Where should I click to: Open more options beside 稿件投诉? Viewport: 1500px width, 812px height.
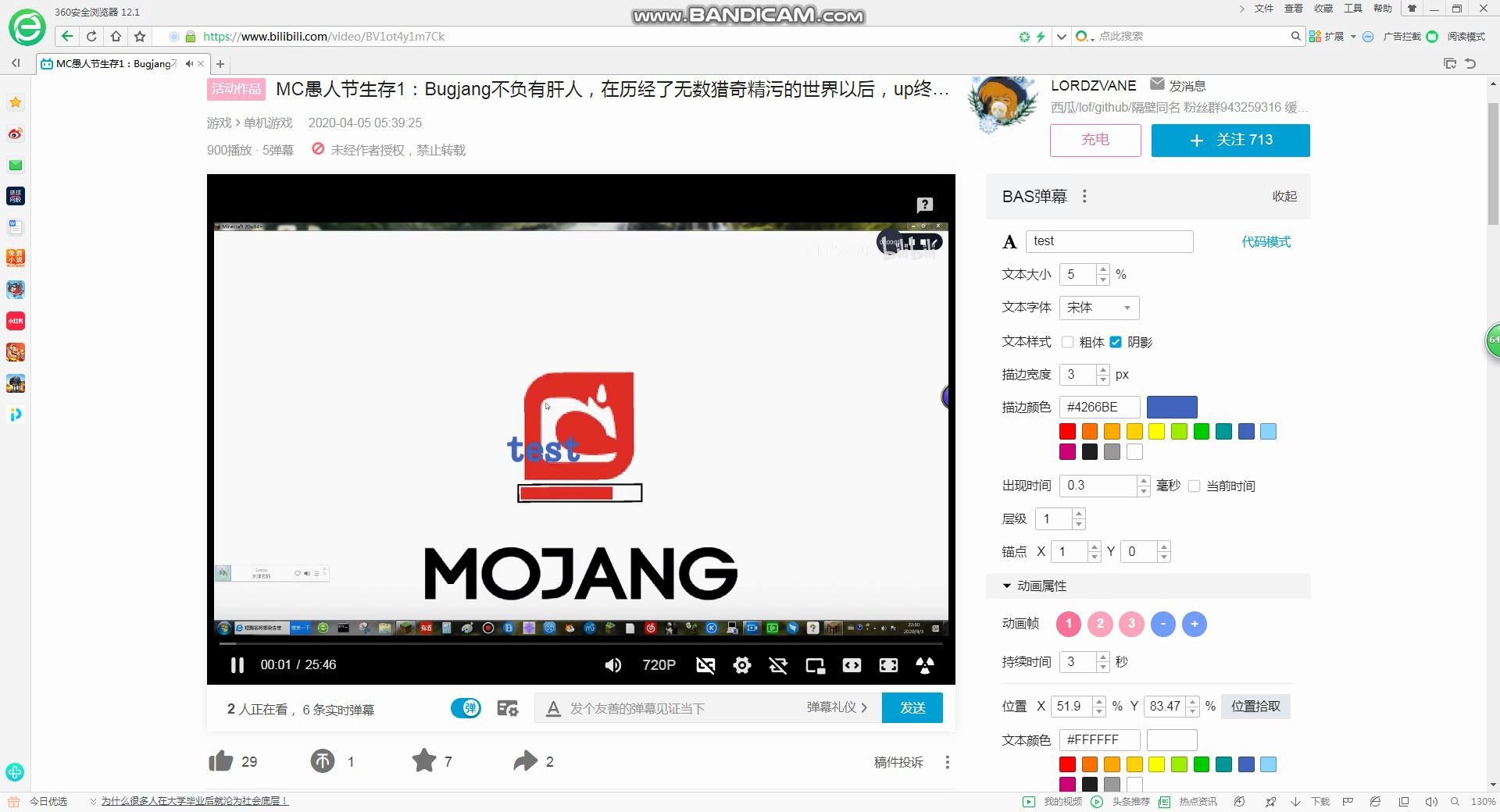[948, 762]
